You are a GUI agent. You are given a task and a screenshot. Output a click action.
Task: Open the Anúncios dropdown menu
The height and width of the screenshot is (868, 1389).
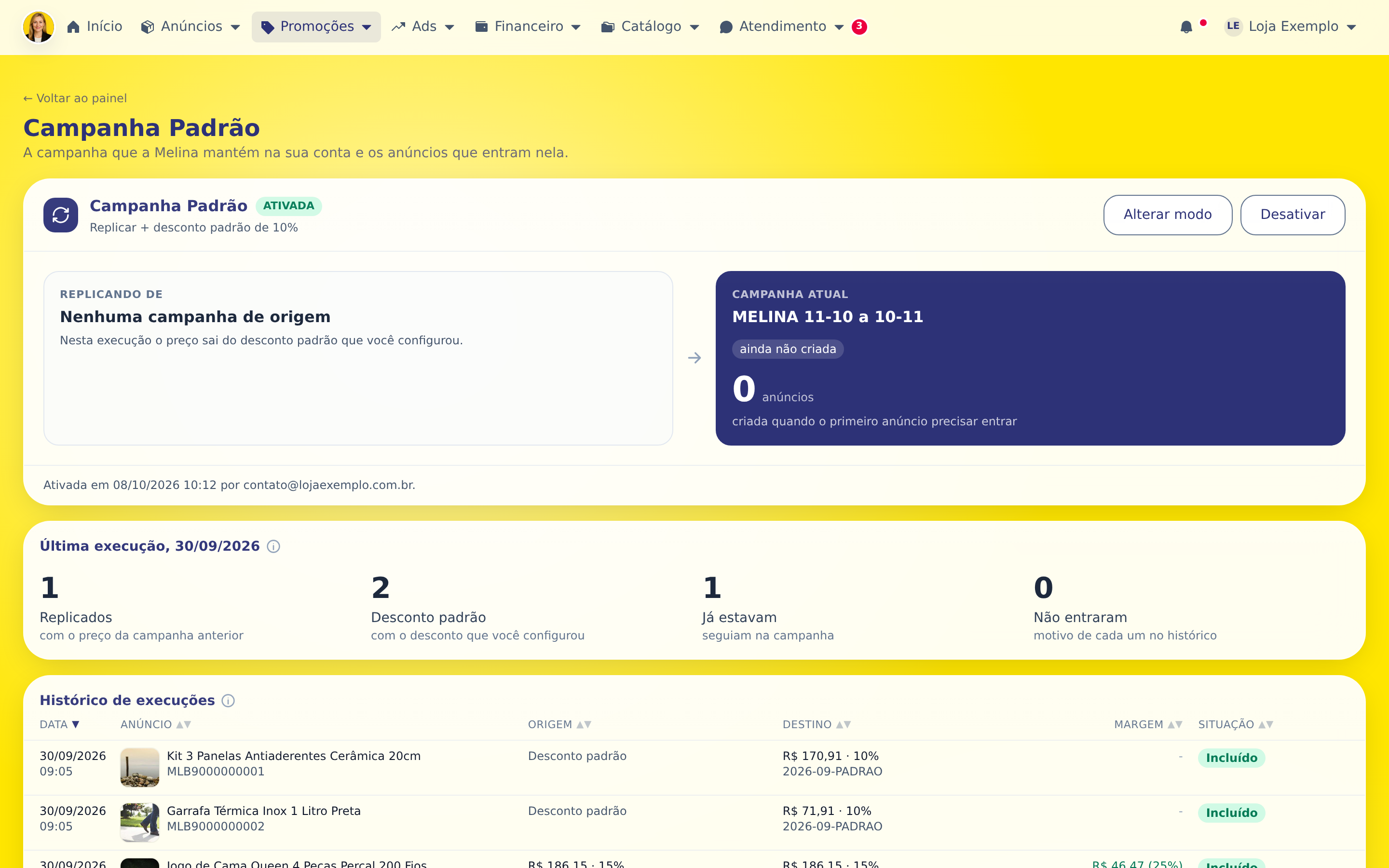(191, 27)
